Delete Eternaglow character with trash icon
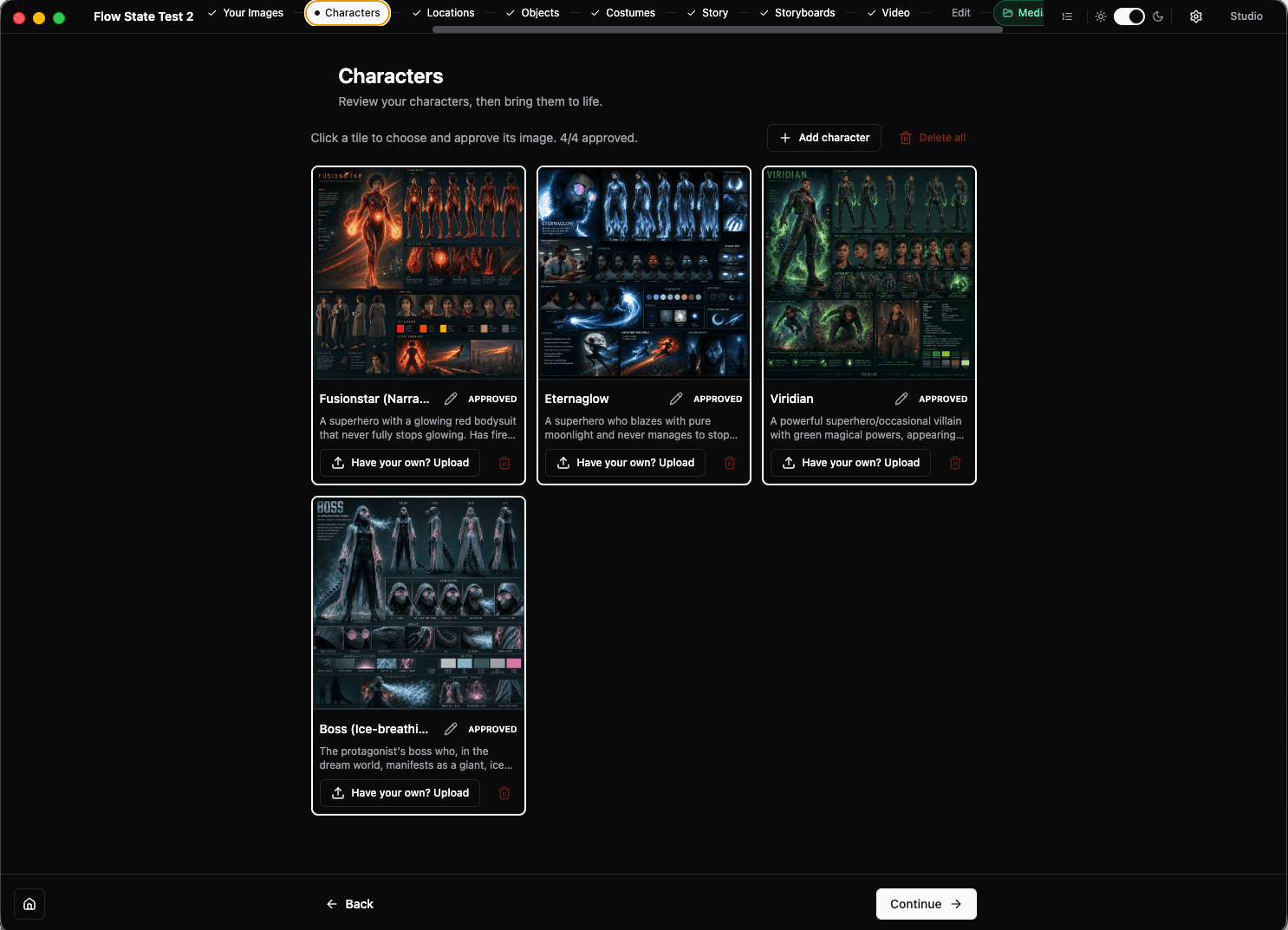1288x930 pixels. point(730,463)
